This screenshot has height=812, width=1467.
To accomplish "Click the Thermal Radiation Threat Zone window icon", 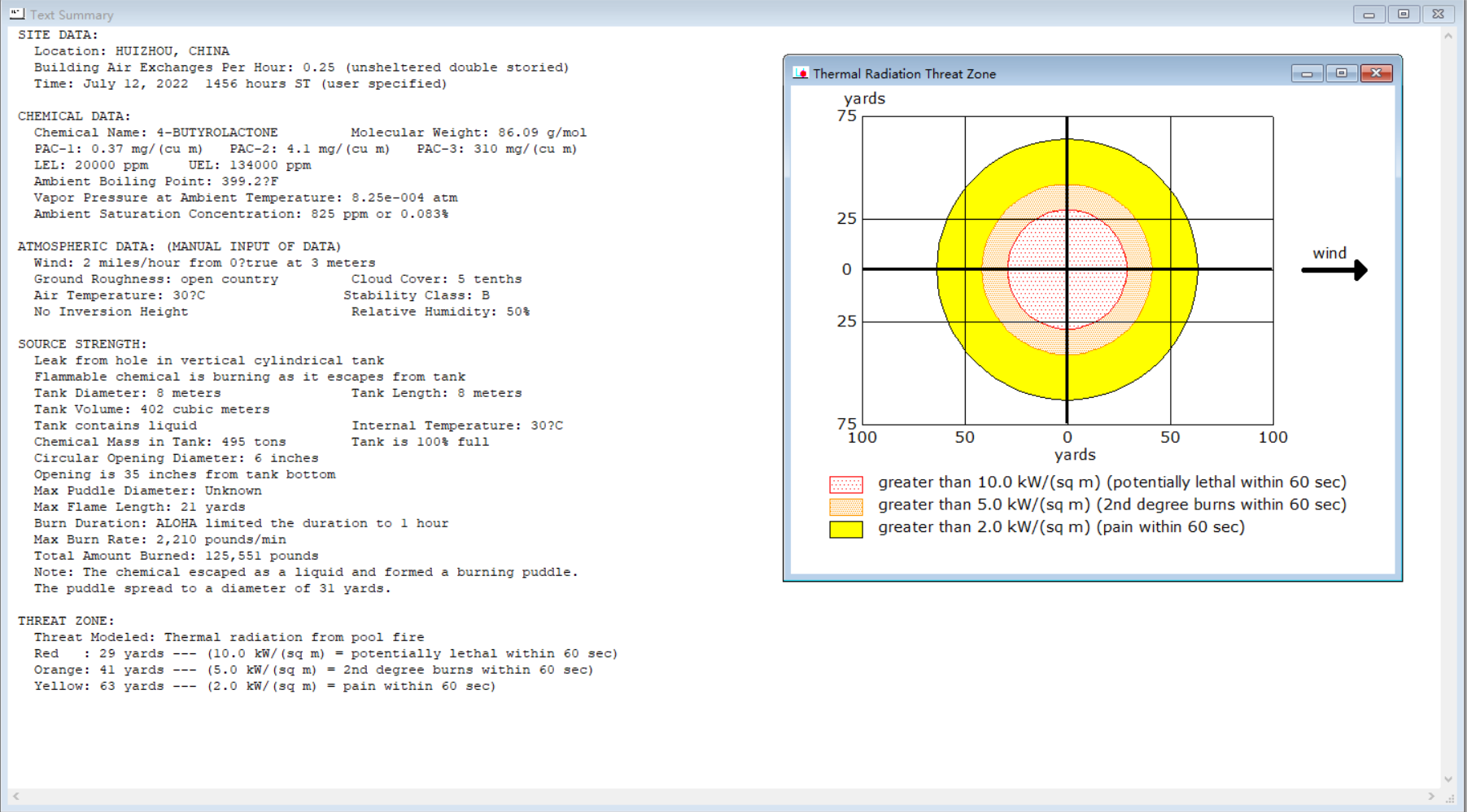I will point(801,73).
